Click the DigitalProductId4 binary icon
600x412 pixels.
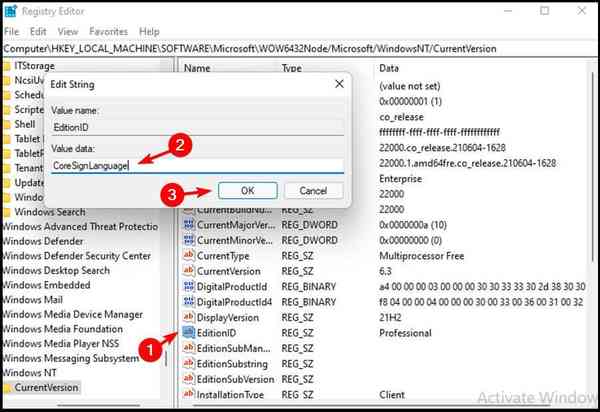click(189, 302)
